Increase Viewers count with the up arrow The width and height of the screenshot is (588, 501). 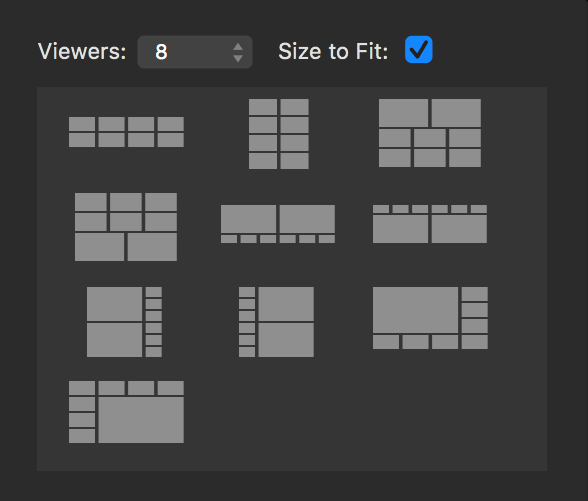(x=238, y=47)
